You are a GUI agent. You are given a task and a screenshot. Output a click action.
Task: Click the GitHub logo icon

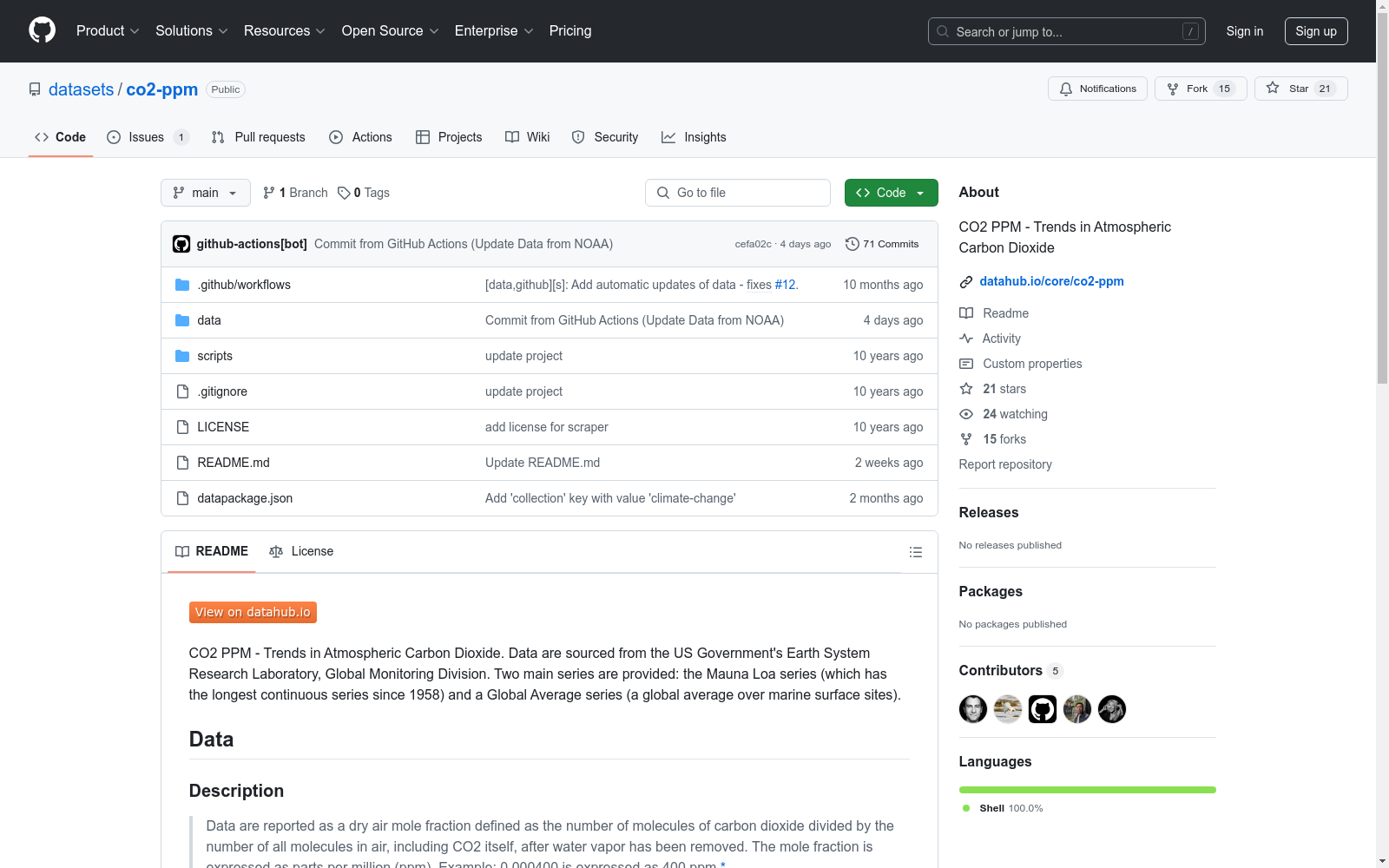click(42, 30)
